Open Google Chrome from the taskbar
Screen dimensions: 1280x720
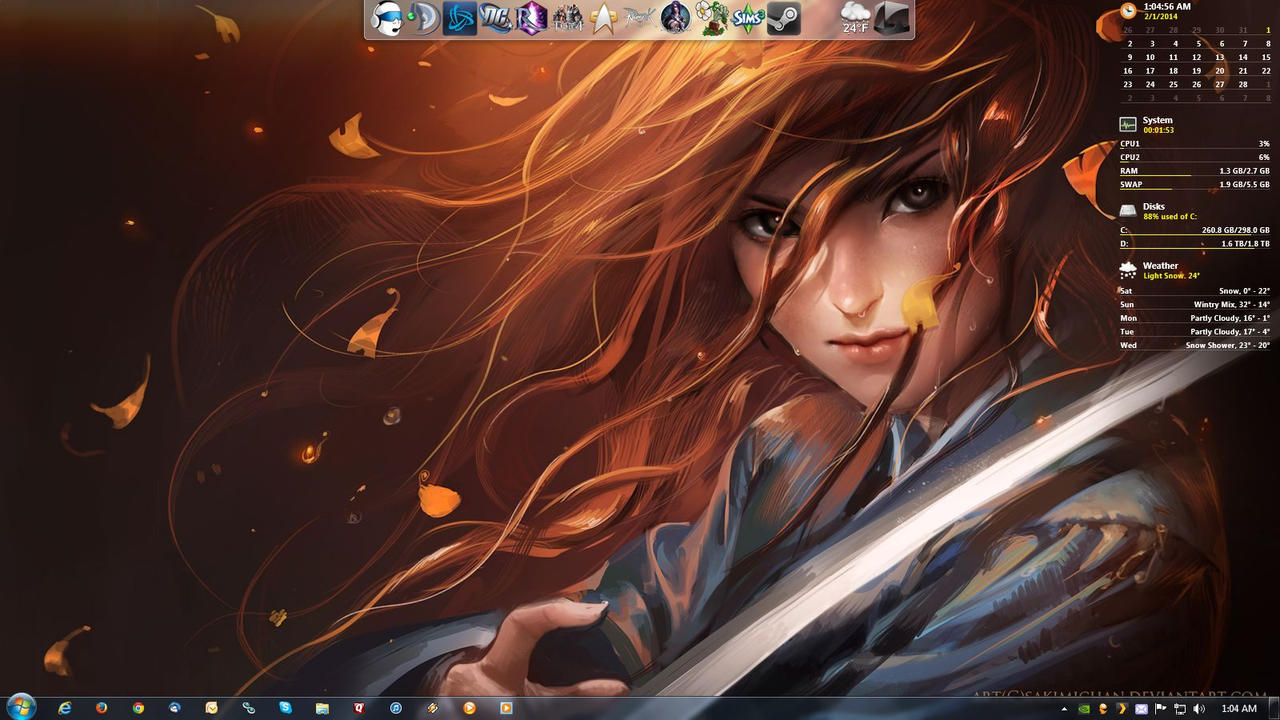[138, 708]
